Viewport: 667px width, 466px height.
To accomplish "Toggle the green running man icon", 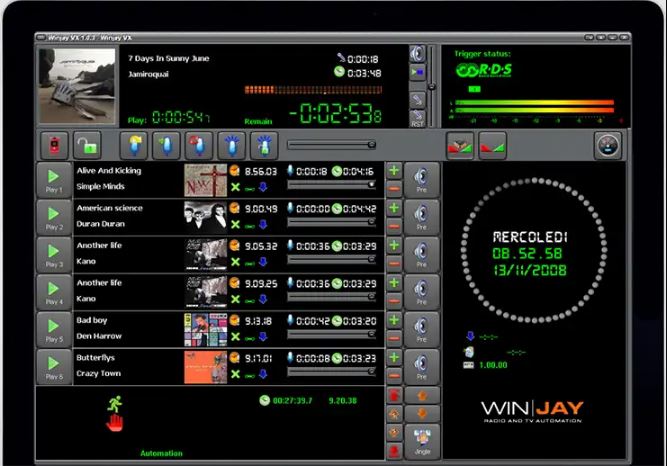I will click(114, 404).
